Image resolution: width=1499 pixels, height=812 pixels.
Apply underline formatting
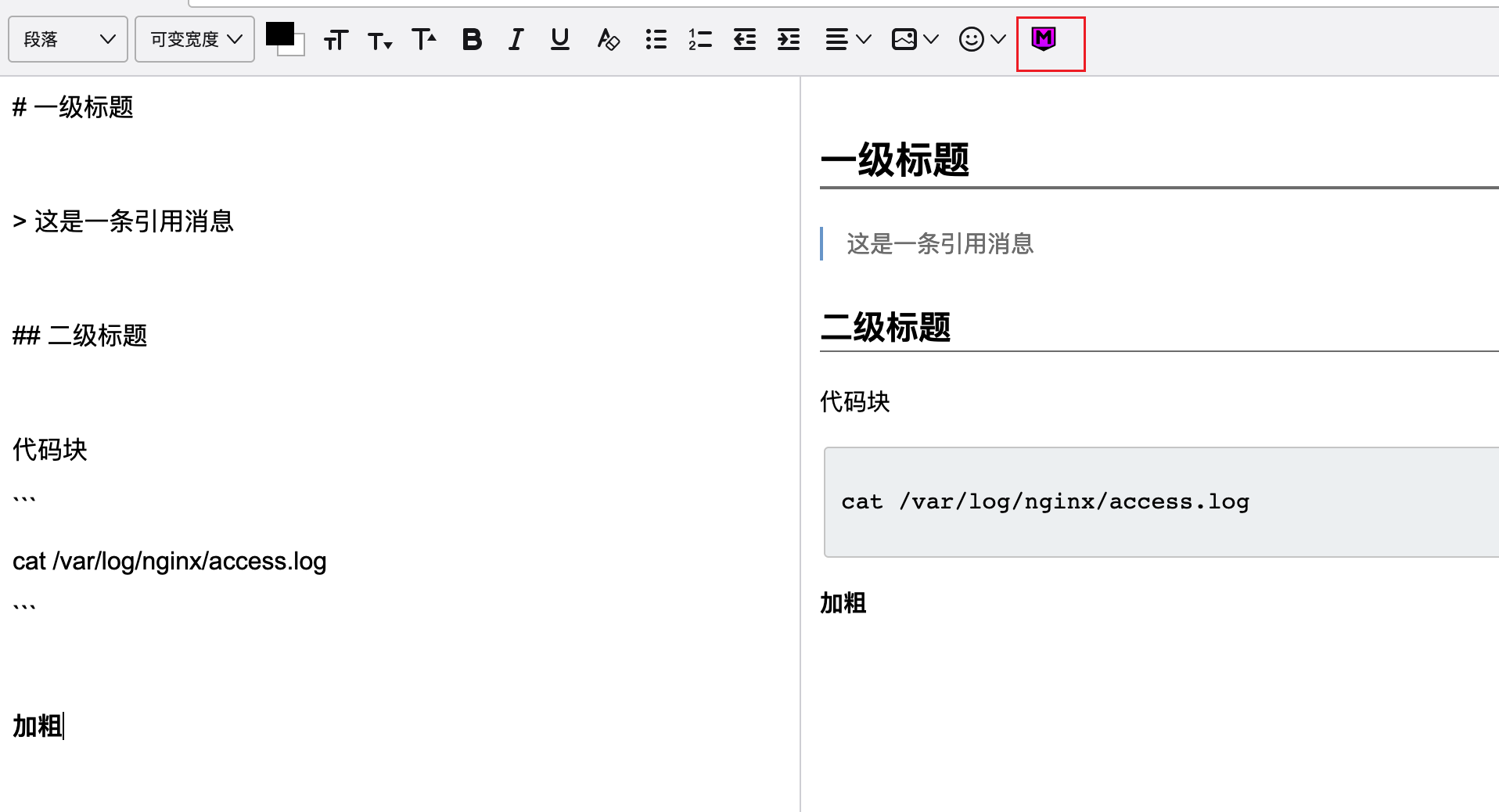pos(559,39)
